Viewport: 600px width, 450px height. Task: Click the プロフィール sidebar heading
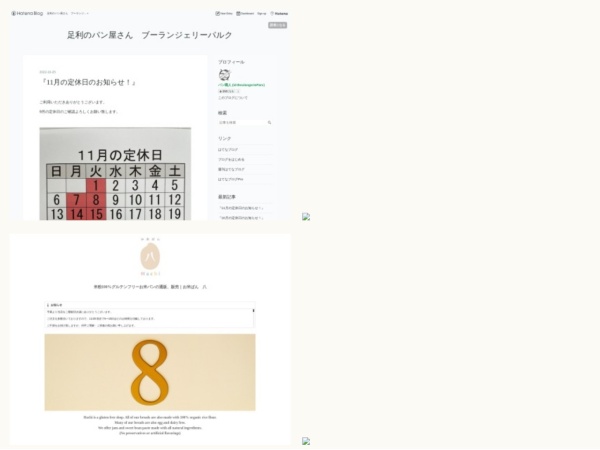tap(231, 62)
